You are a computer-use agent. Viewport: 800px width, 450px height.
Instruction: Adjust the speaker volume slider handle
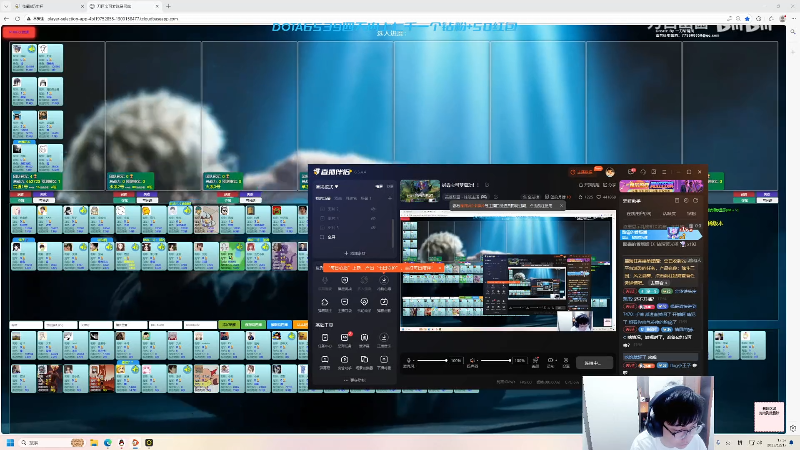[x=510, y=361]
